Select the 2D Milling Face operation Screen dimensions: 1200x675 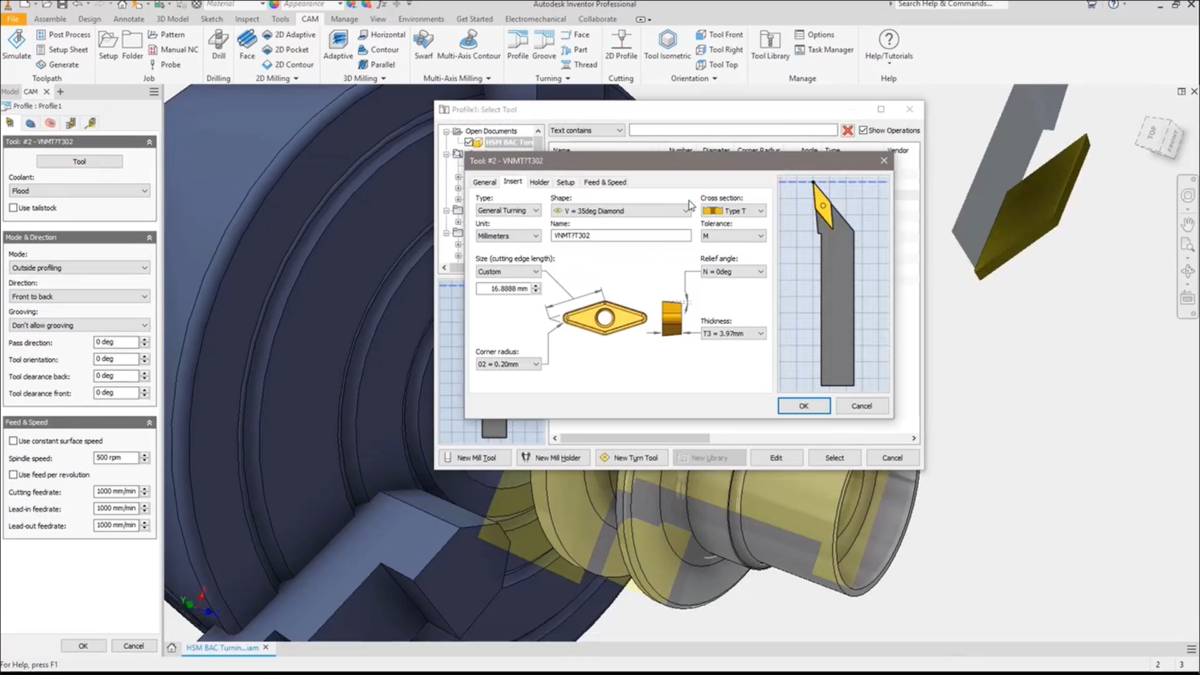(247, 45)
